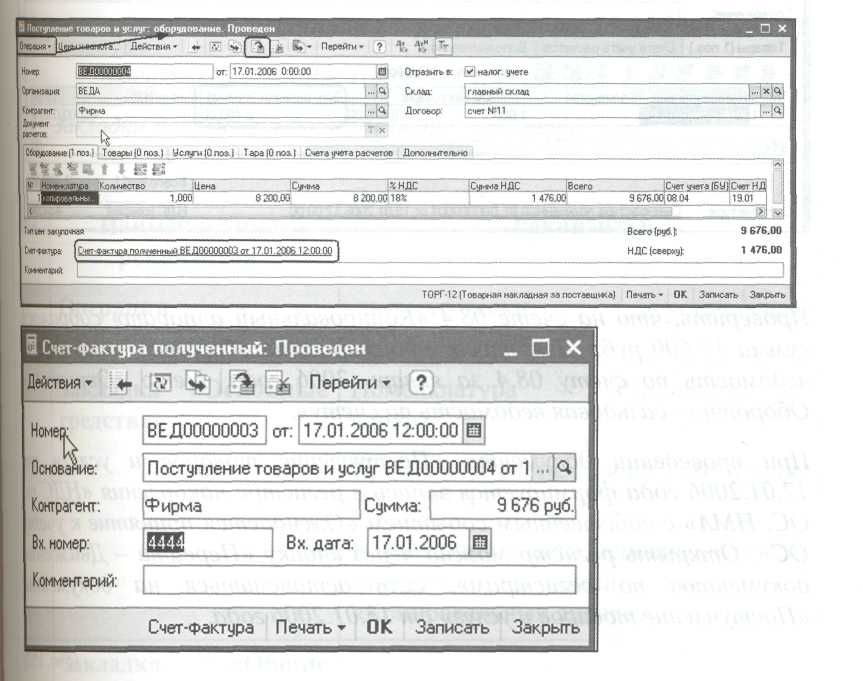Click Номер field ВЕД00000004 in receipt window
This screenshot has width=863, height=681.
(x=144, y=71)
